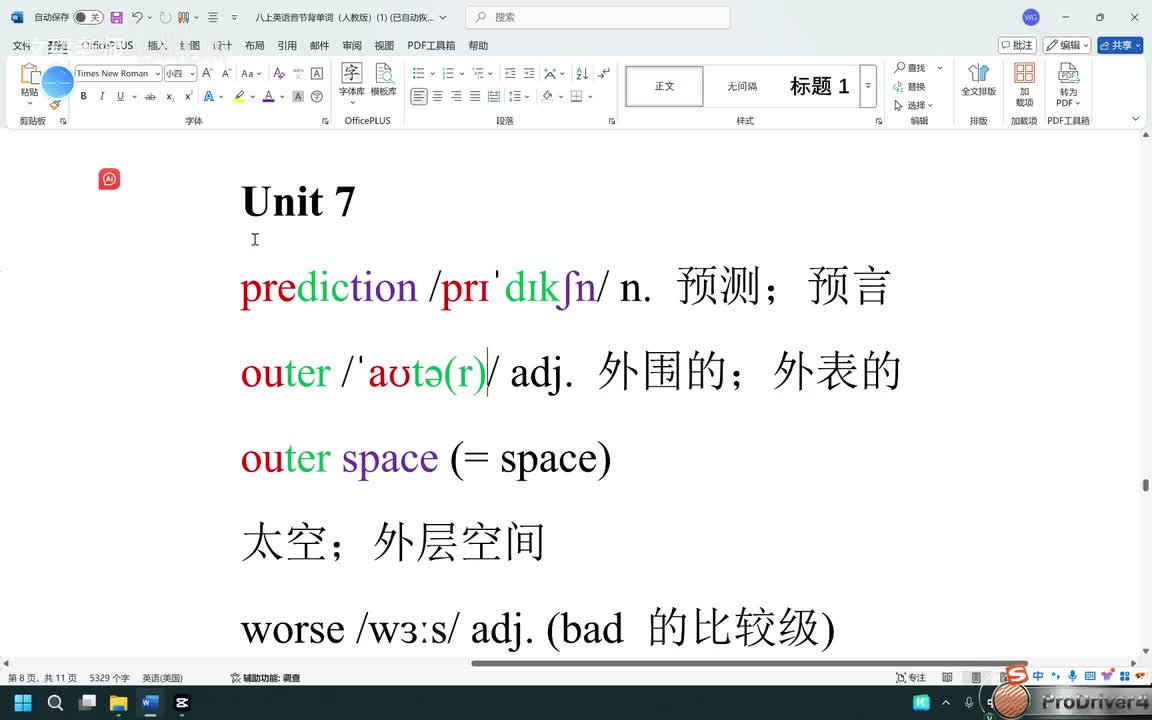This screenshot has height=720, width=1152.
Task: Click the horizontal scrollbar at the bottom
Action: point(749,663)
